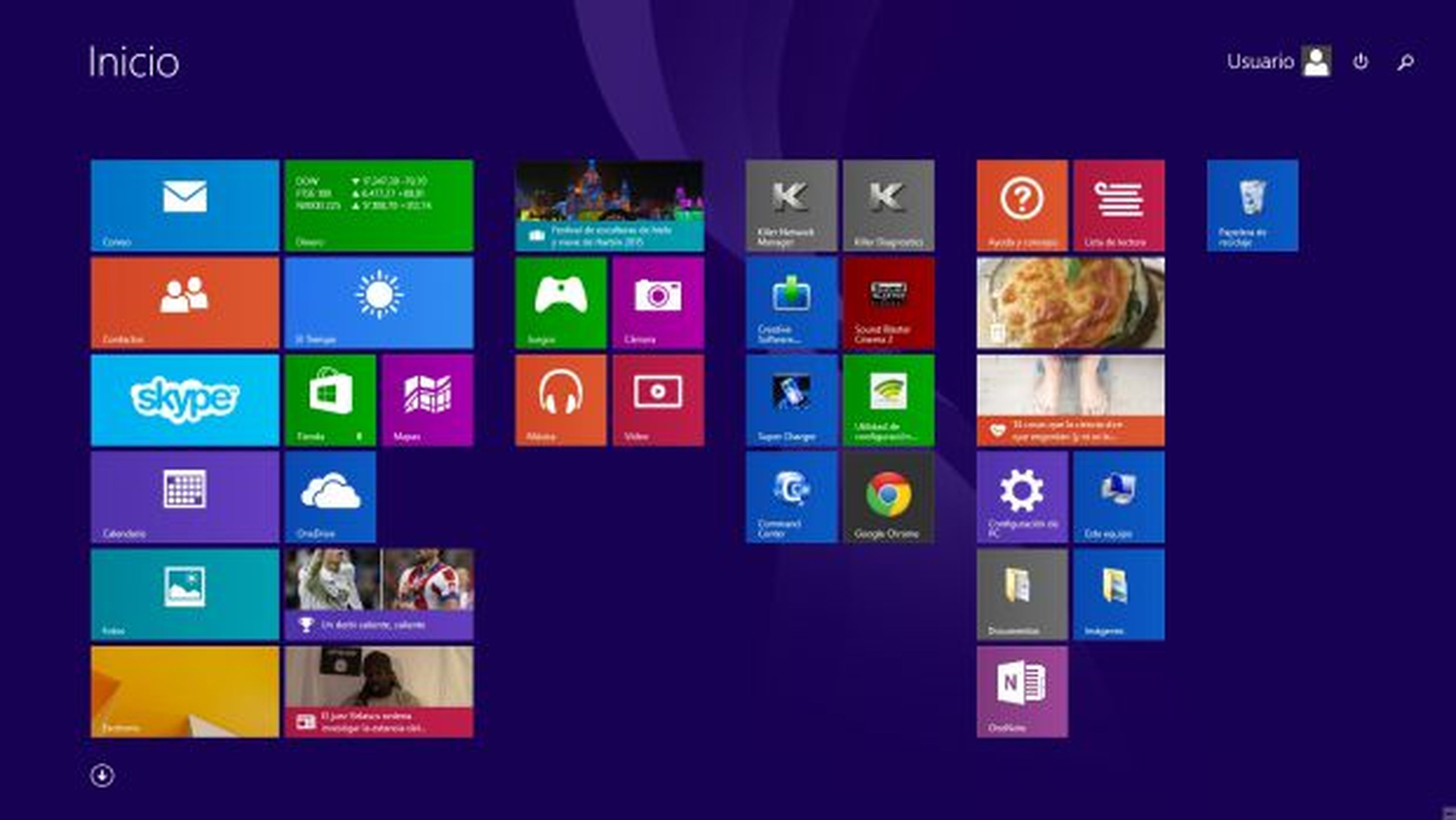Open the Tienda store tile
1456x820 pixels.
(330, 400)
